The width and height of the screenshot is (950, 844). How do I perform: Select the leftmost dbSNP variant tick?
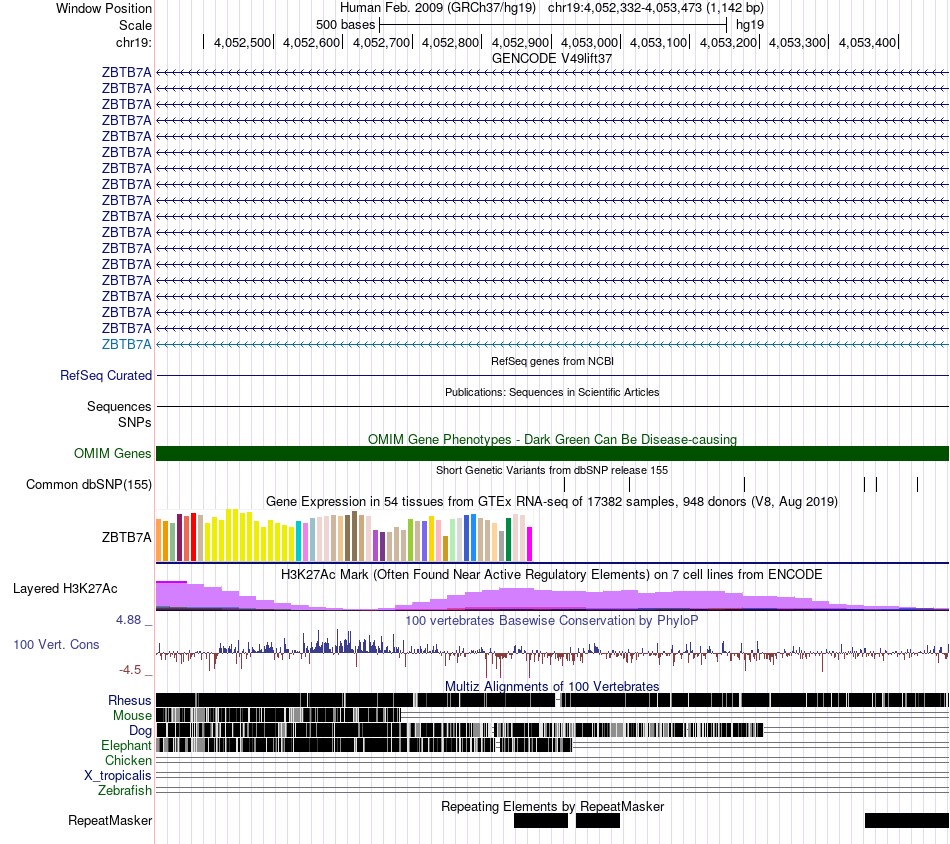565,484
